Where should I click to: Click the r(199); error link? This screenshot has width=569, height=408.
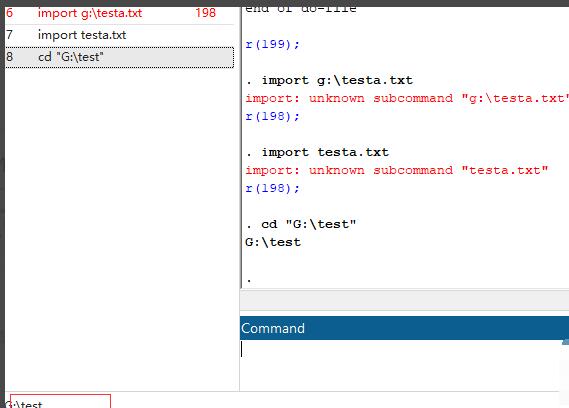pyautogui.click(x=273, y=44)
